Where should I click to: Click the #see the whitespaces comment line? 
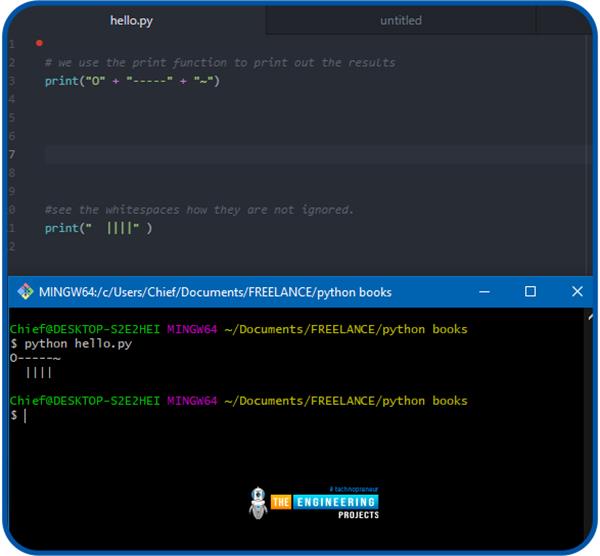point(199,210)
